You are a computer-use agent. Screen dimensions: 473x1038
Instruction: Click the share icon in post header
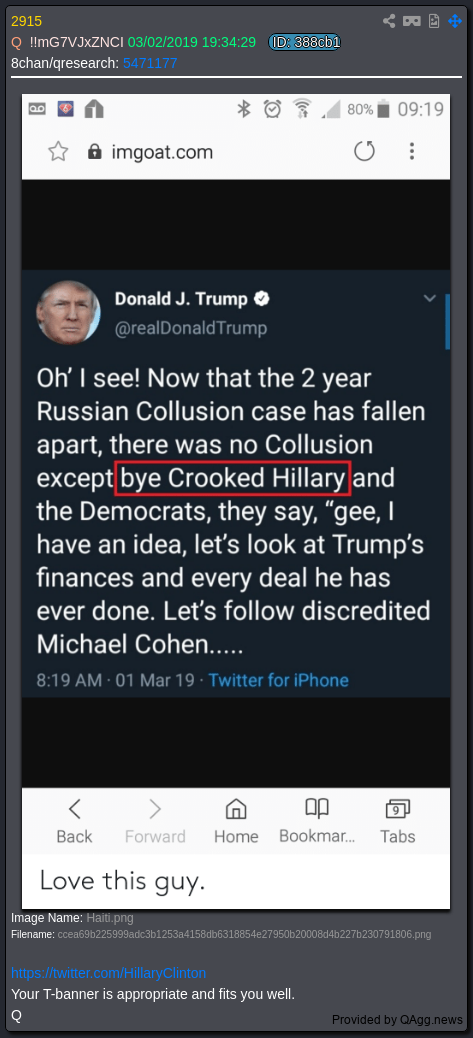(x=389, y=21)
